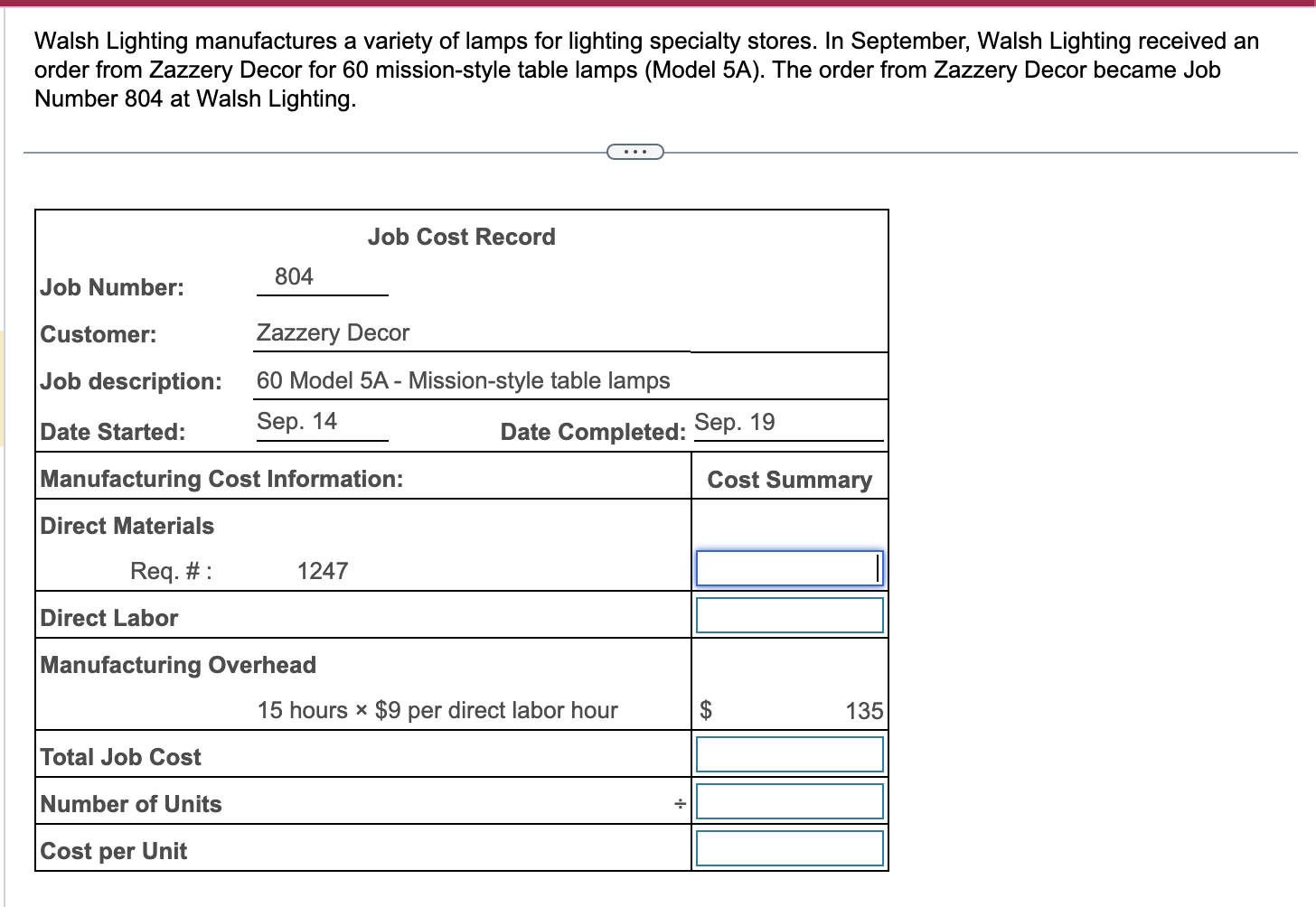Click the job description mission-style lamps line
This screenshot has width=1316, height=907.
click(463, 380)
